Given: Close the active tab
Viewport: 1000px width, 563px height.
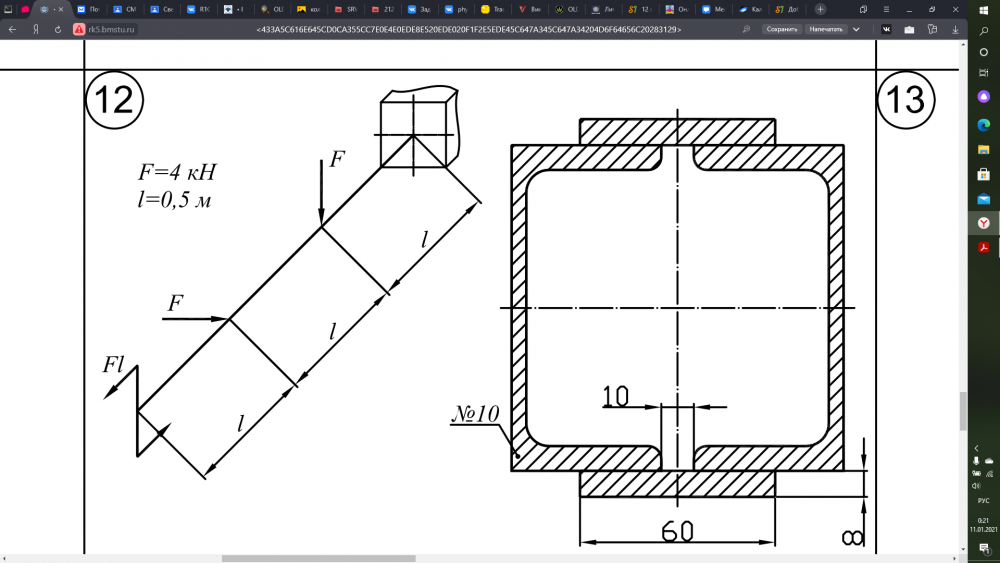Looking at the screenshot, I should click(61, 10).
